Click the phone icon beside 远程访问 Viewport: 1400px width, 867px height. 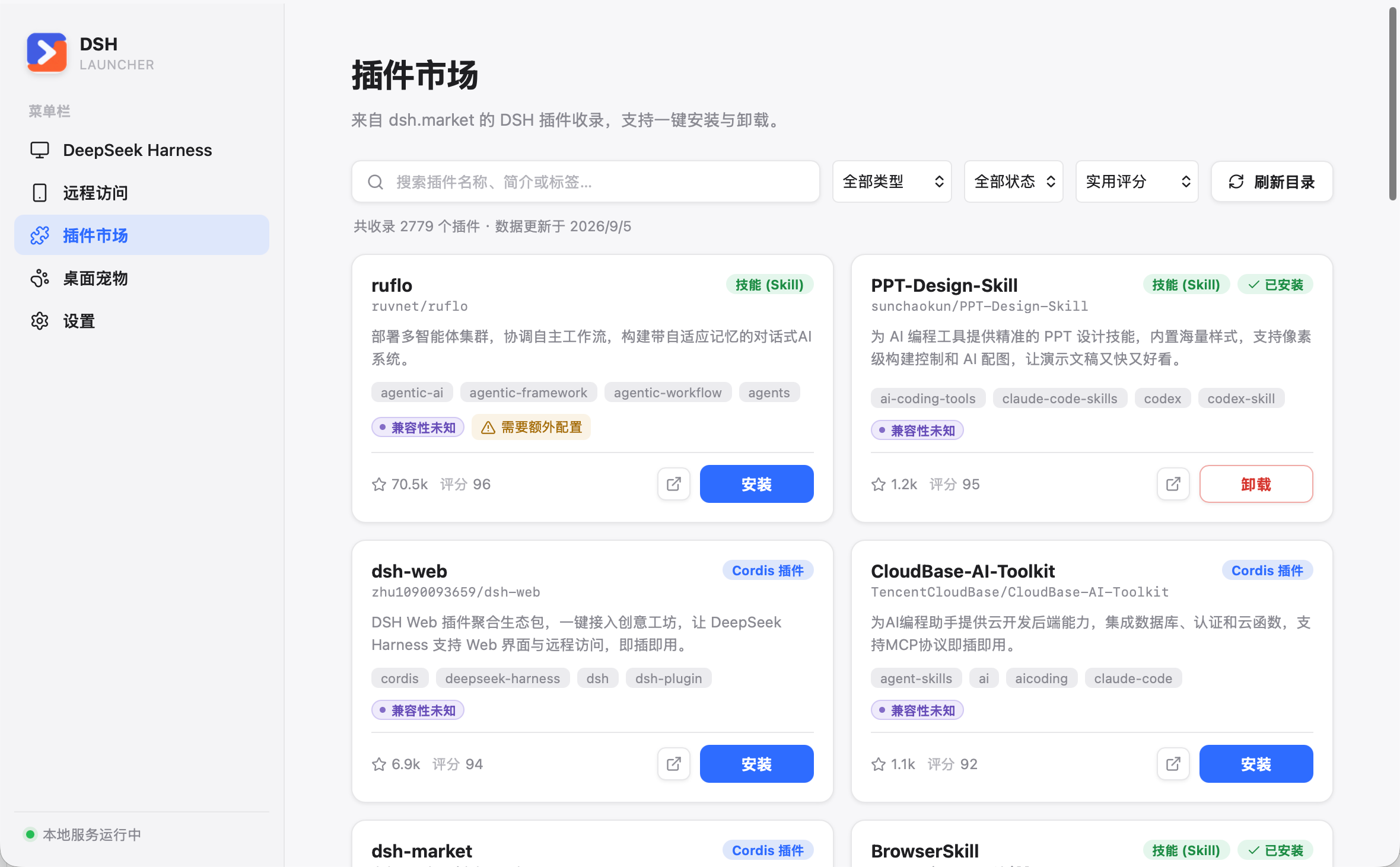[40, 193]
